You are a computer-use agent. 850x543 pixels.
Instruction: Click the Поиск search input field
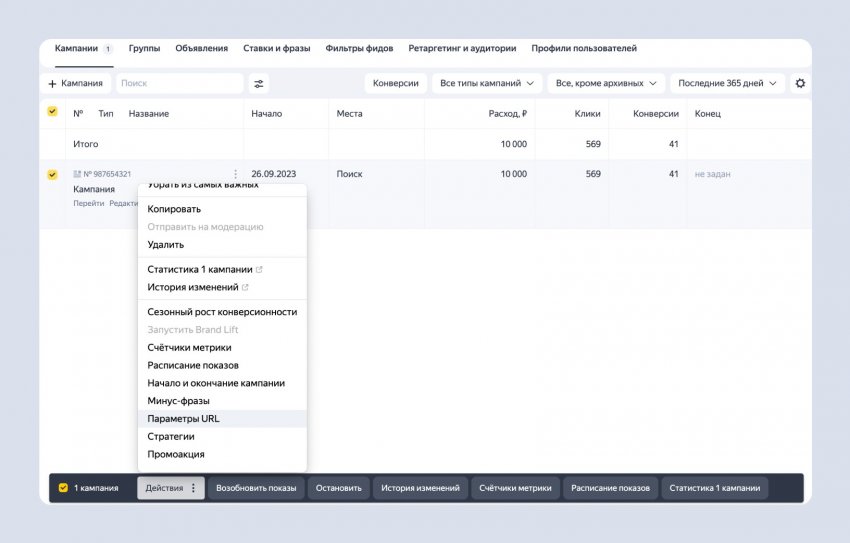pos(178,84)
